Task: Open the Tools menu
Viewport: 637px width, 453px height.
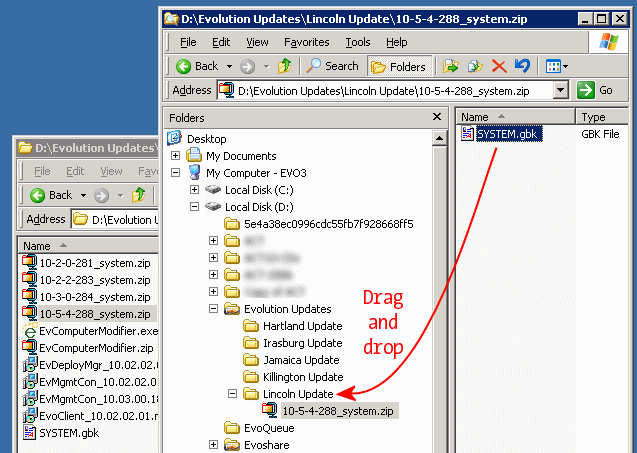Action: [x=357, y=42]
